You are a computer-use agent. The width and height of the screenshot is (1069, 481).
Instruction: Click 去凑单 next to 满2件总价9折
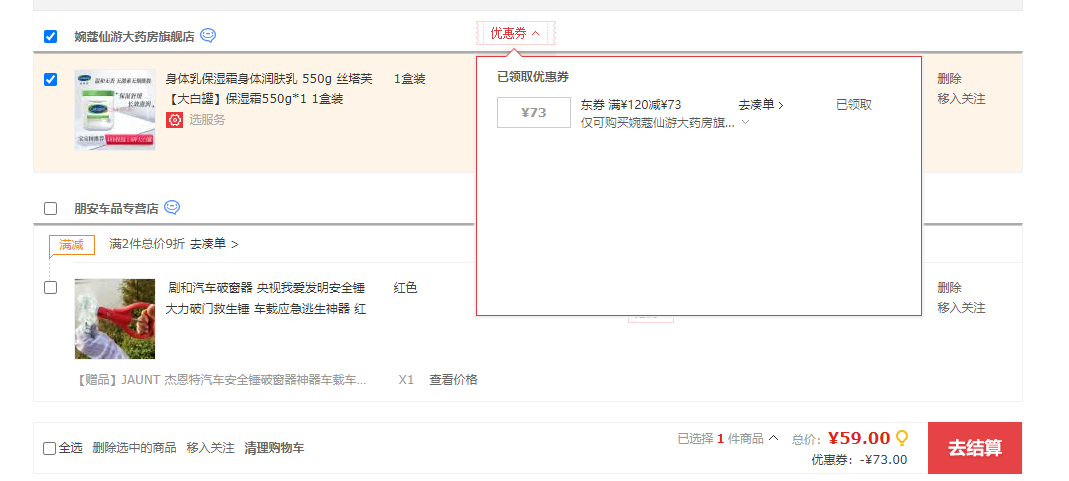pyautogui.click(x=214, y=244)
